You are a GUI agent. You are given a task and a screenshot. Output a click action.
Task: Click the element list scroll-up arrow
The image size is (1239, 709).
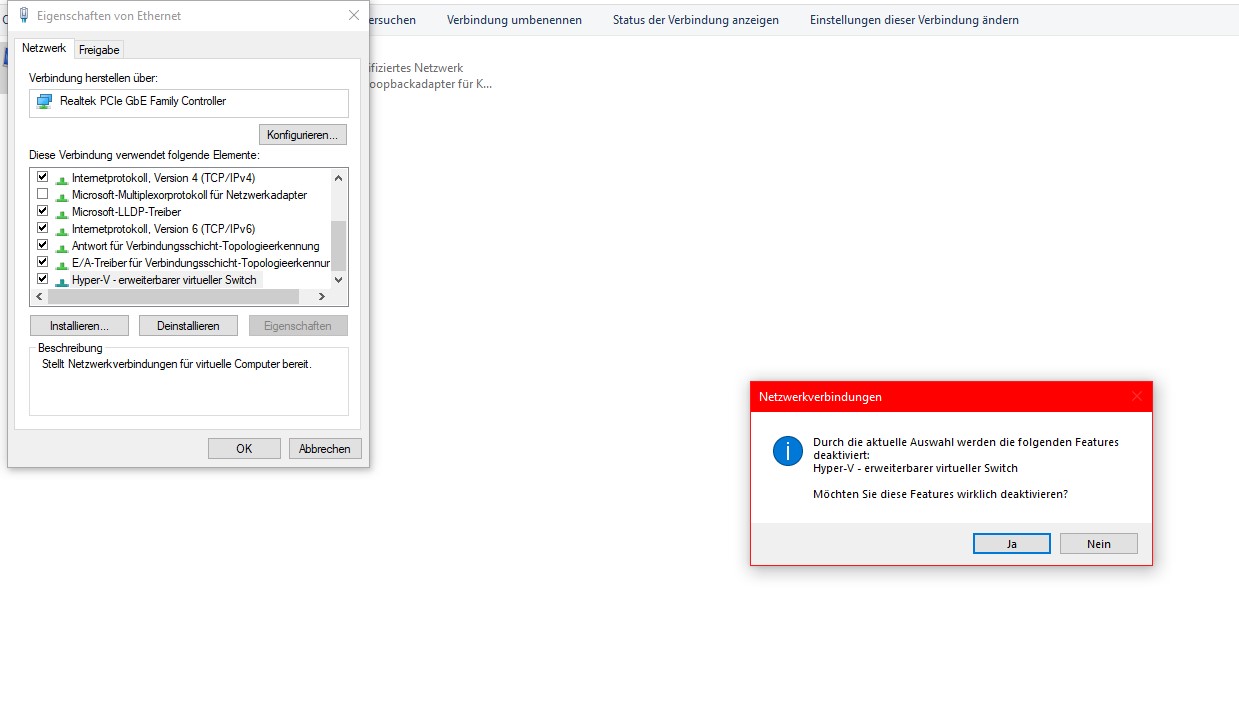point(338,178)
